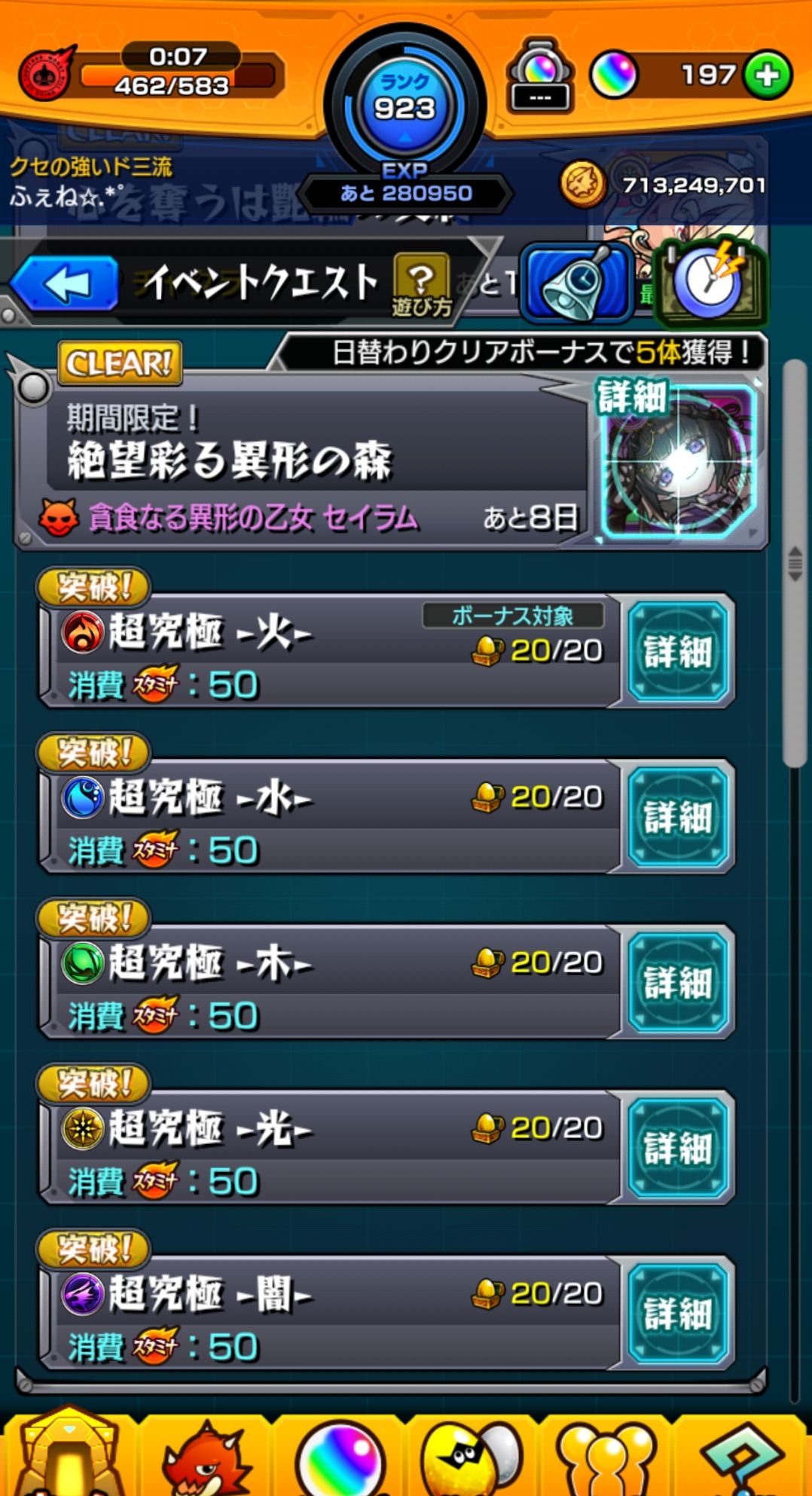Tap the green plus orb button
The width and height of the screenshot is (812, 1496).
point(768,75)
